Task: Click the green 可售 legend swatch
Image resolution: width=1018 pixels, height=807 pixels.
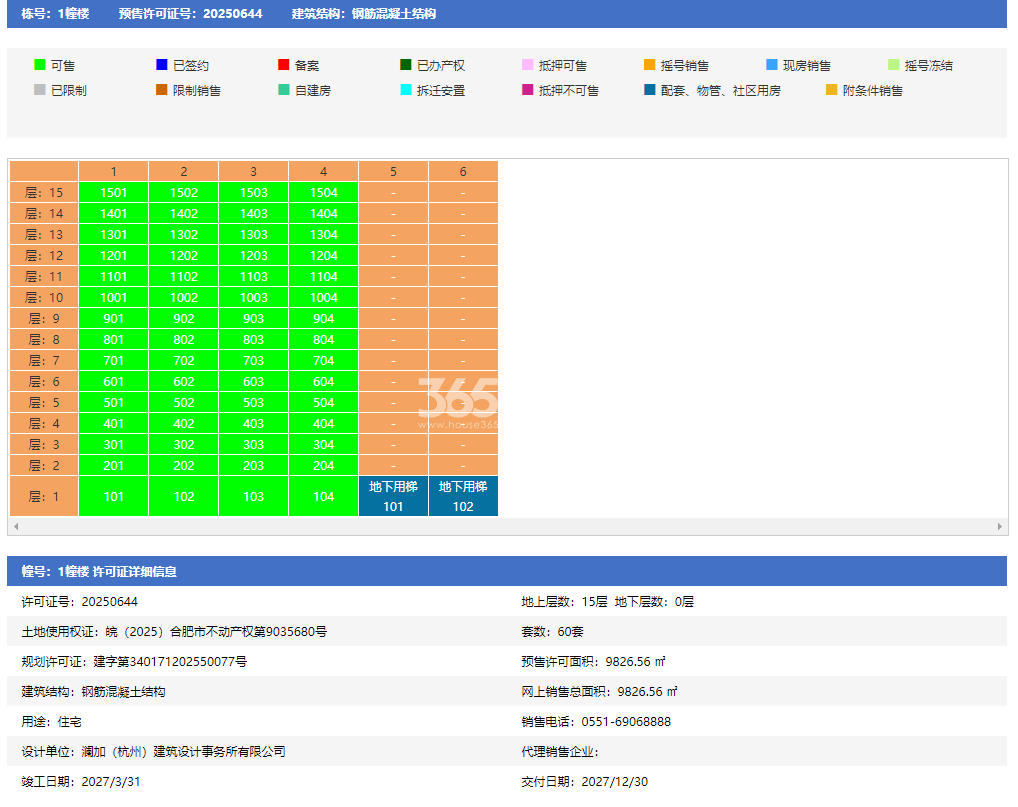Action: (40, 64)
